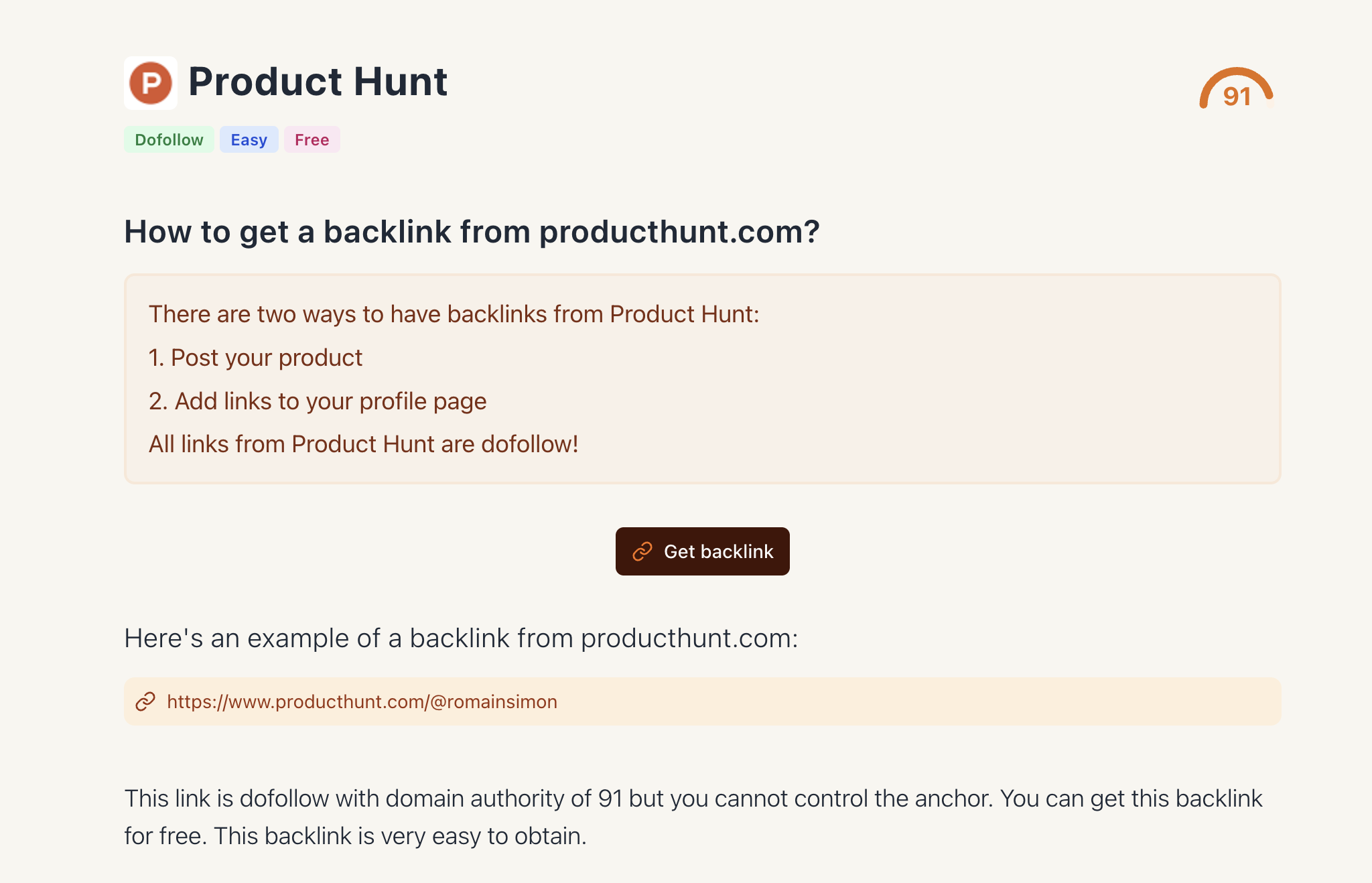This screenshot has width=1372, height=883.
Task: Select the Dofollow badge
Action: pos(169,139)
